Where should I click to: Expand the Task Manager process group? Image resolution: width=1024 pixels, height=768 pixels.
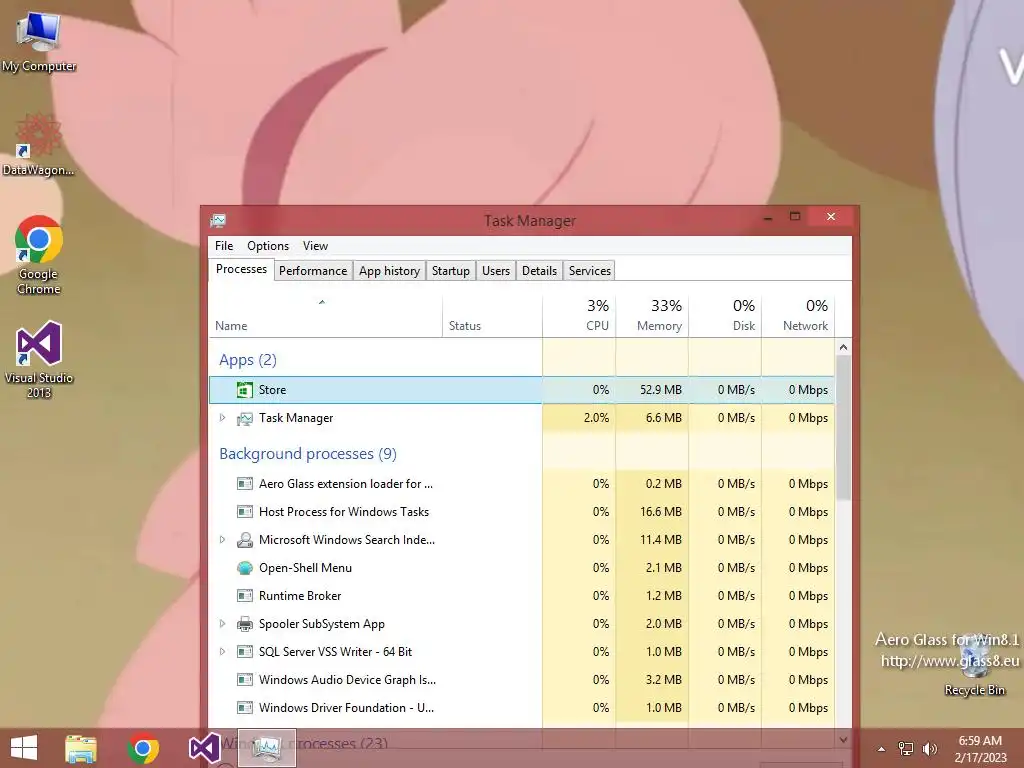pos(222,418)
